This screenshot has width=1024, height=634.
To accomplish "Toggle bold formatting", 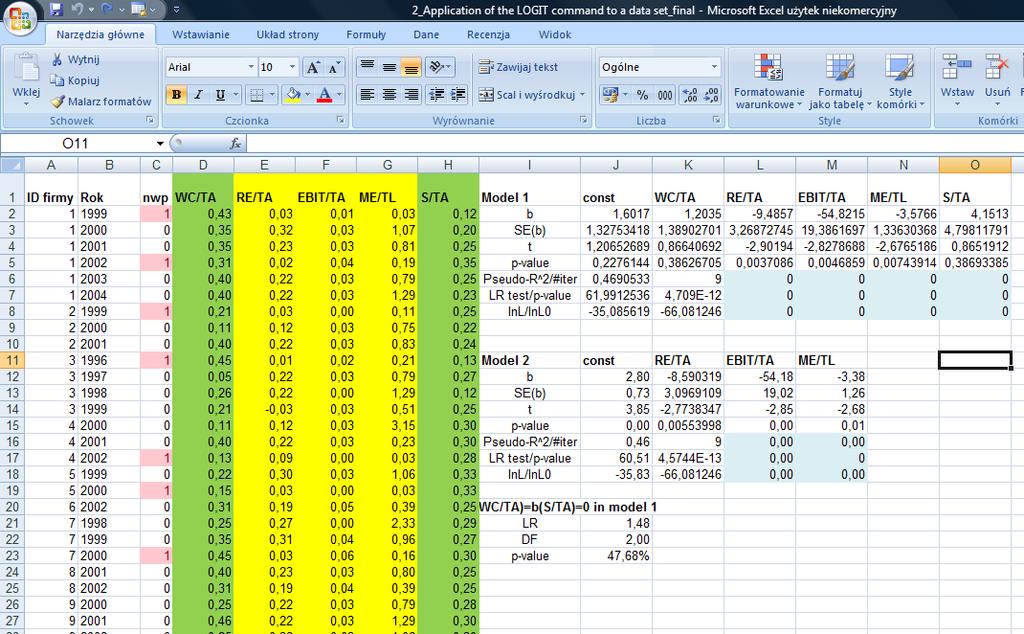I will [x=176, y=95].
